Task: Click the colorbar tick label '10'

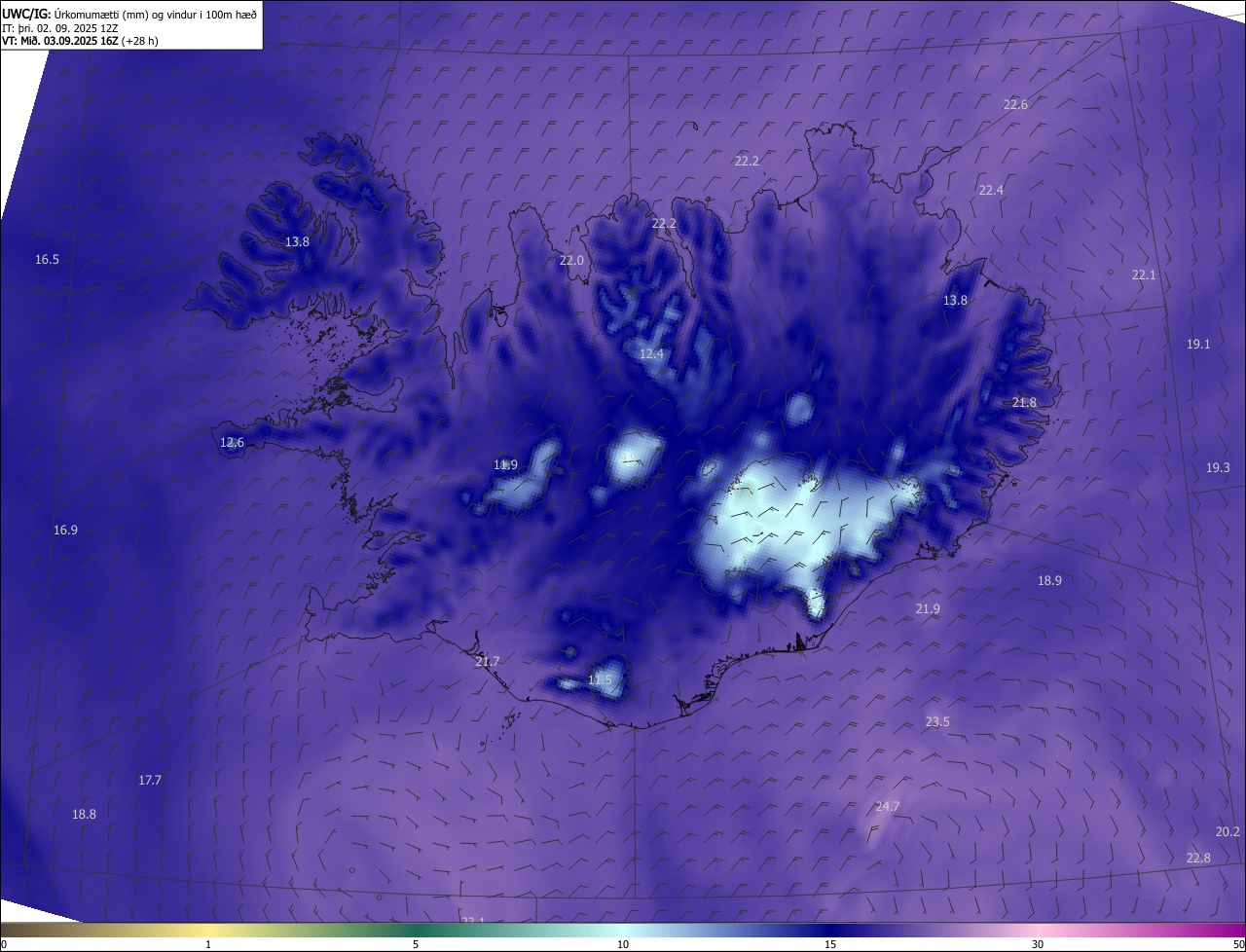Action: pyautogui.click(x=623, y=944)
